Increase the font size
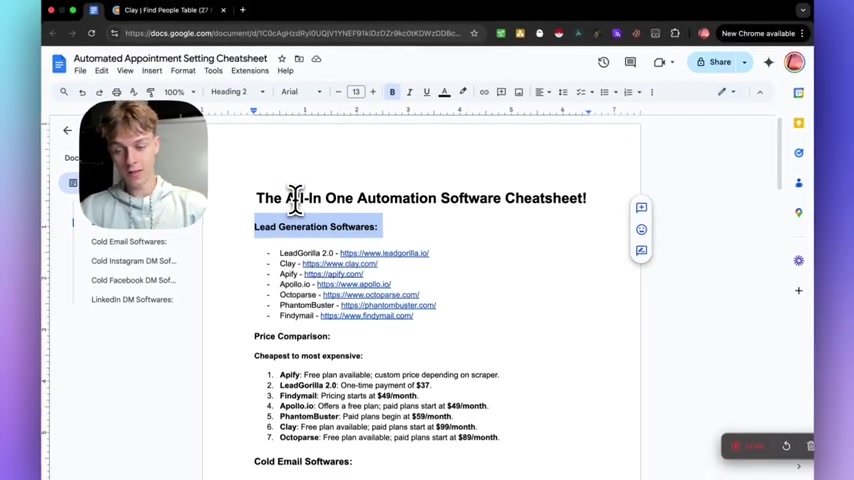Viewport: 854px width, 480px height. pos(373,92)
